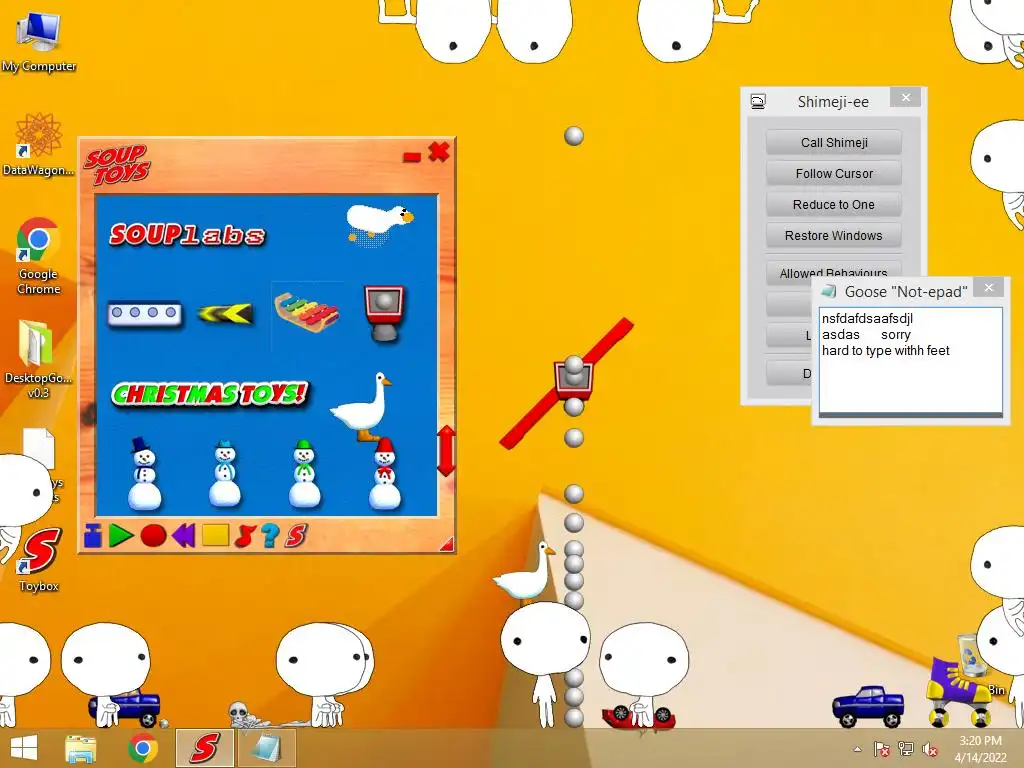Click the green play triangle in Soup Toys
The width and height of the screenshot is (1024, 768).
121,536
